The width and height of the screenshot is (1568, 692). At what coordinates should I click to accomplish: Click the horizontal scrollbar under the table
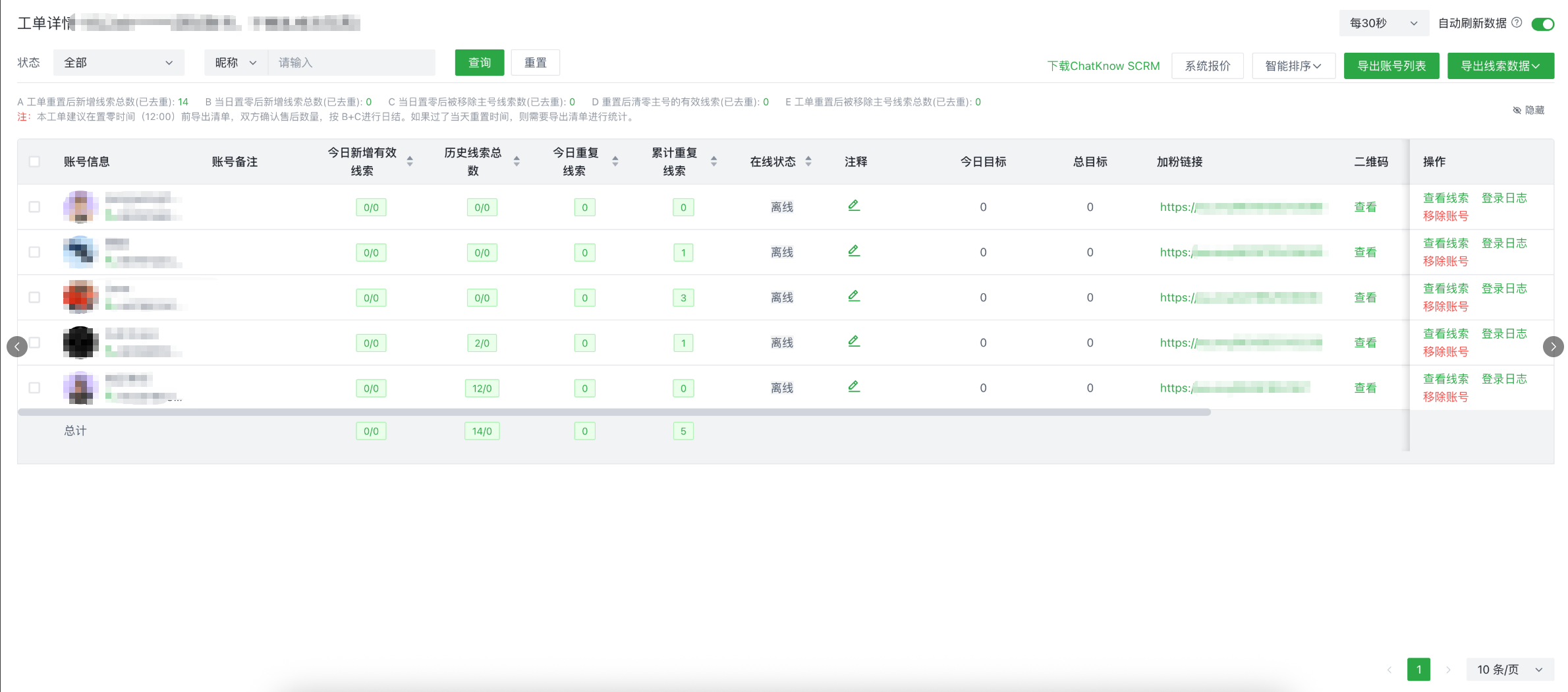pyautogui.click(x=613, y=413)
